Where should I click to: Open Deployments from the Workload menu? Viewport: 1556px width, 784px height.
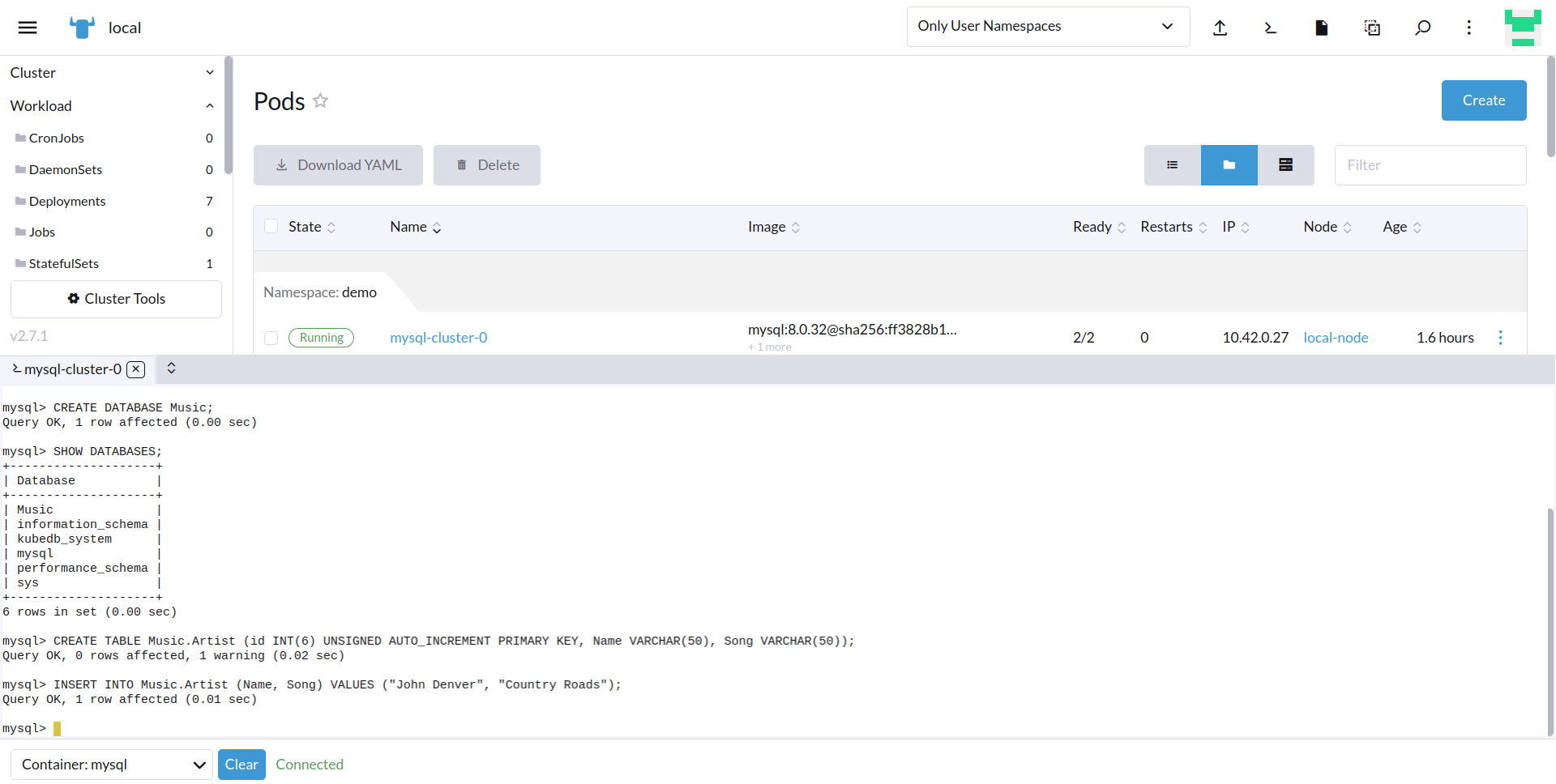click(67, 201)
